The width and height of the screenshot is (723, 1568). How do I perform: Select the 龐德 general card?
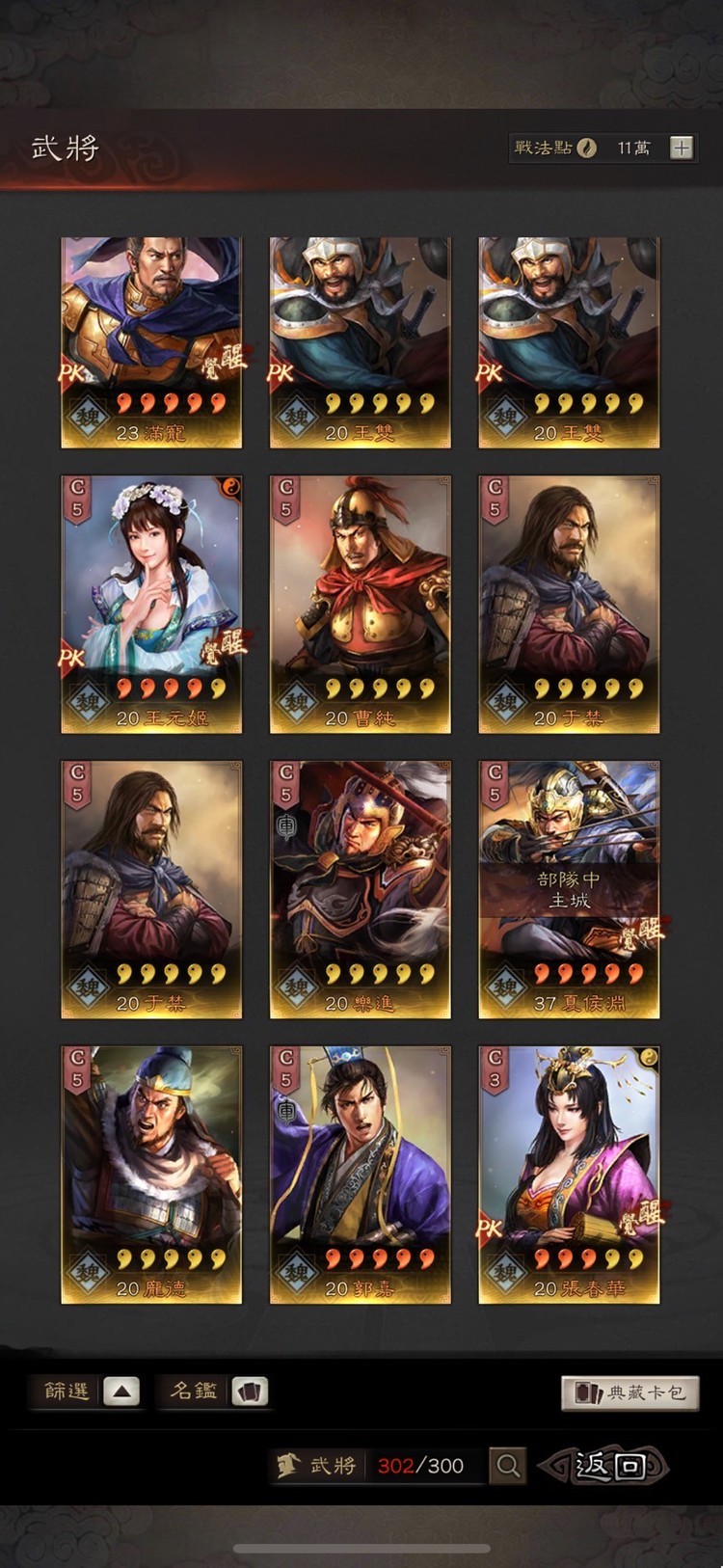tap(151, 1175)
